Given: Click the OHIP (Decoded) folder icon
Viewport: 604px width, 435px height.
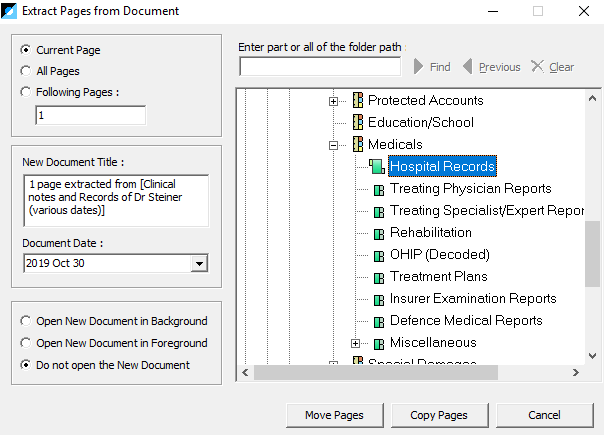Looking at the screenshot, I should 379,255.
